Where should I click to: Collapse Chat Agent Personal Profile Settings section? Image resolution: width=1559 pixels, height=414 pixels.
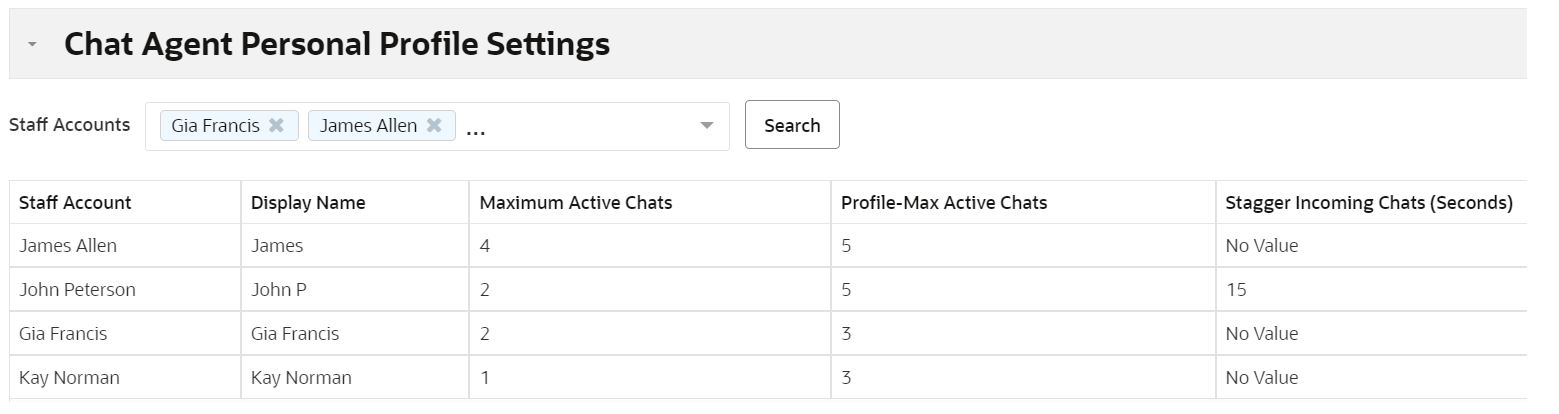[x=33, y=45]
